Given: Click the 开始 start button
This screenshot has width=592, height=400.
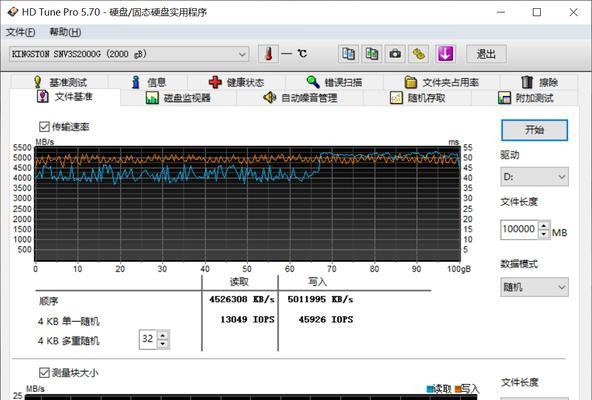Looking at the screenshot, I should pyautogui.click(x=534, y=130).
